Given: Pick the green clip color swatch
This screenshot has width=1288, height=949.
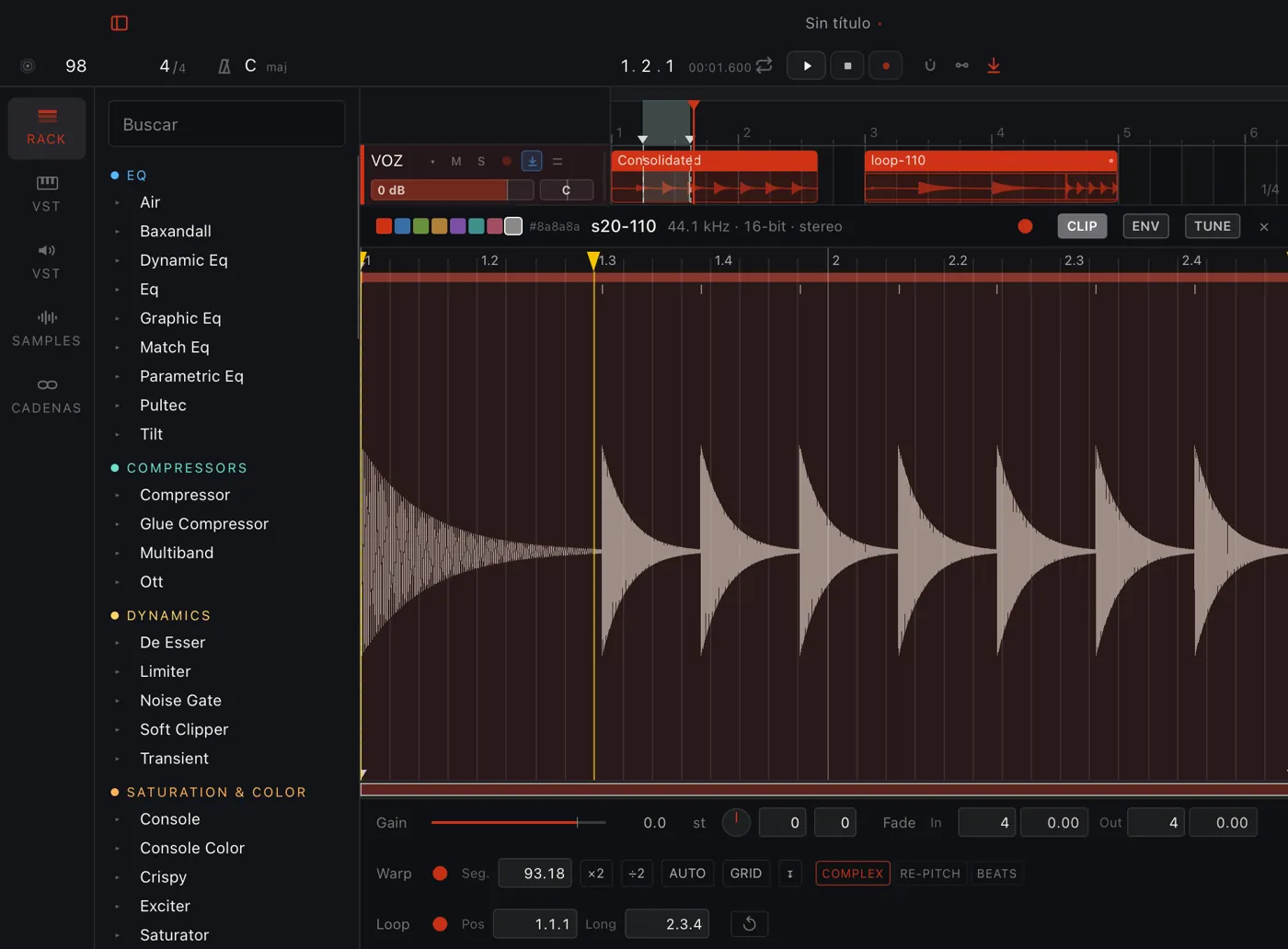Looking at the screenshot, I should coord(420,226).
